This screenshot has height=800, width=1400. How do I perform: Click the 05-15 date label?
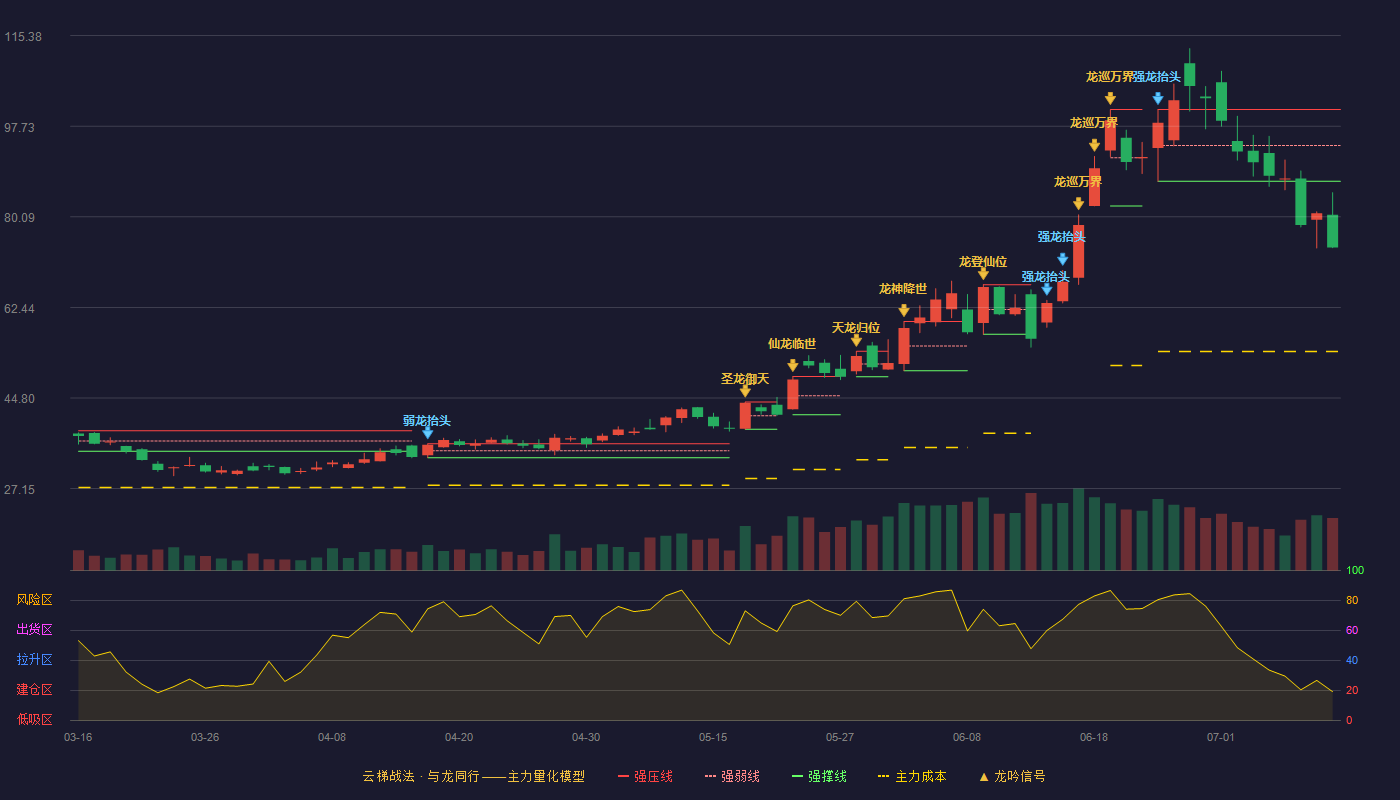[x=713, y=737]
